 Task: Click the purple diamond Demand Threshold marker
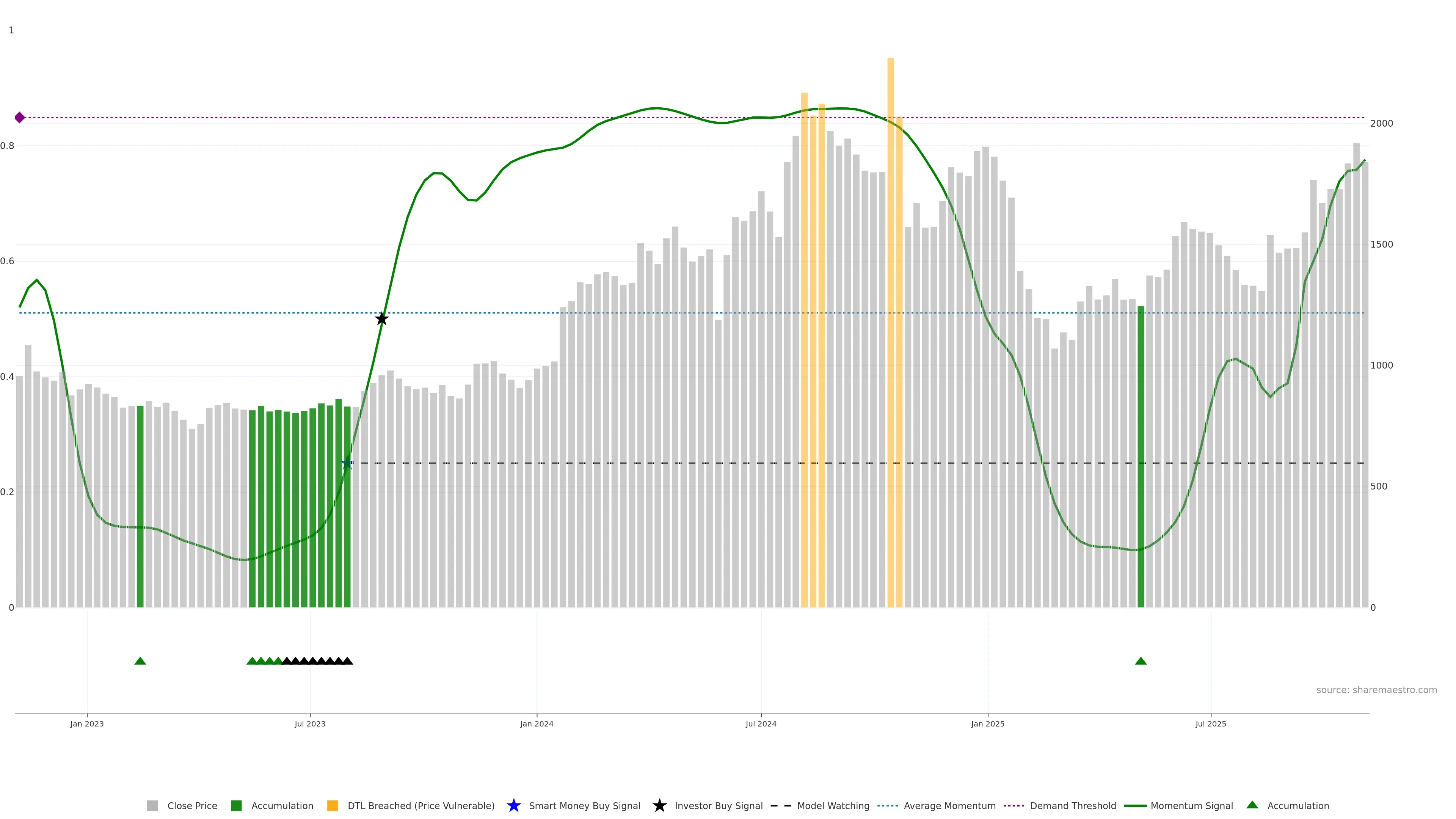click(x=20, y=118)
